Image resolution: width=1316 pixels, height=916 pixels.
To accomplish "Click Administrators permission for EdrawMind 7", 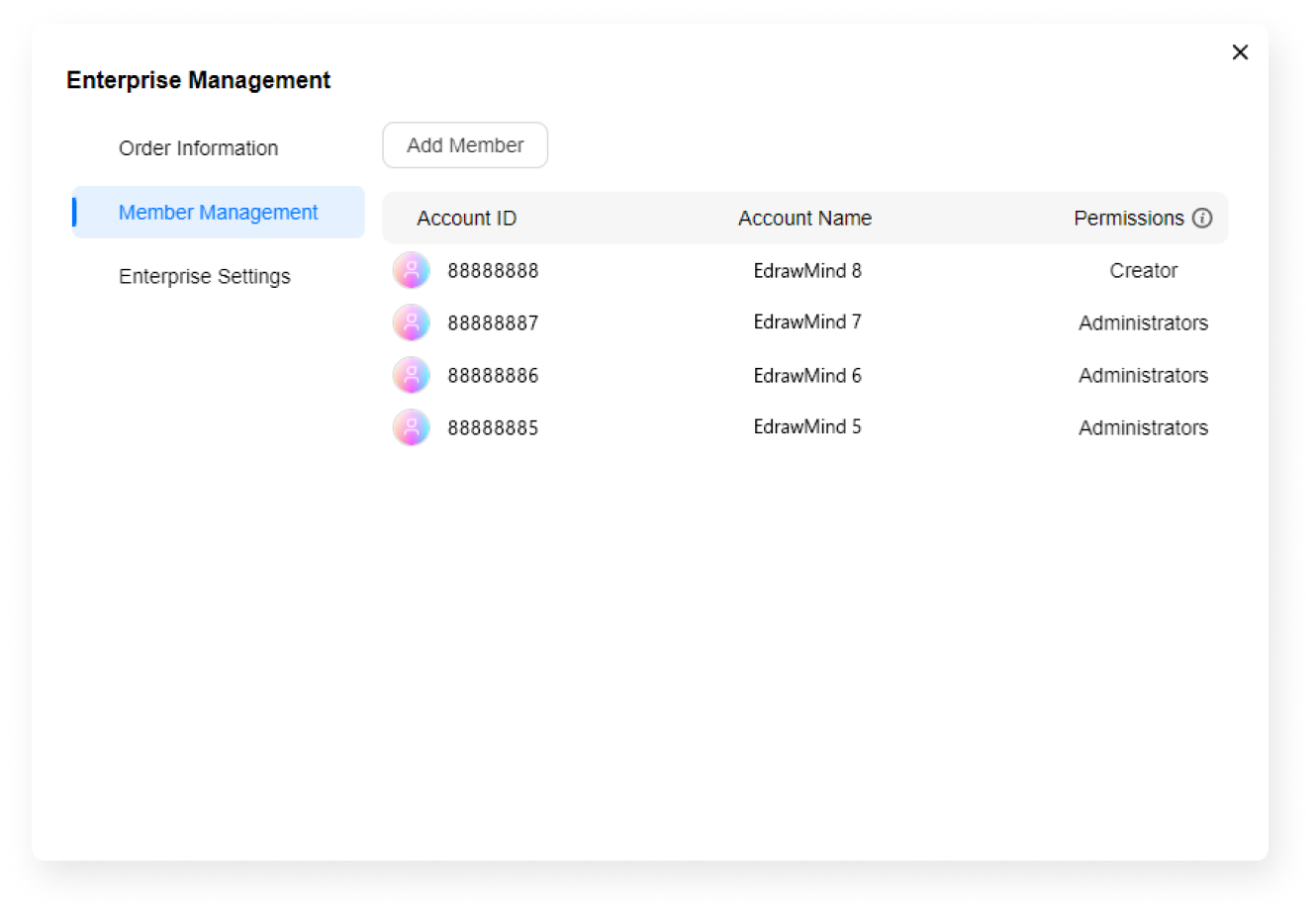I will (1144, 323).
